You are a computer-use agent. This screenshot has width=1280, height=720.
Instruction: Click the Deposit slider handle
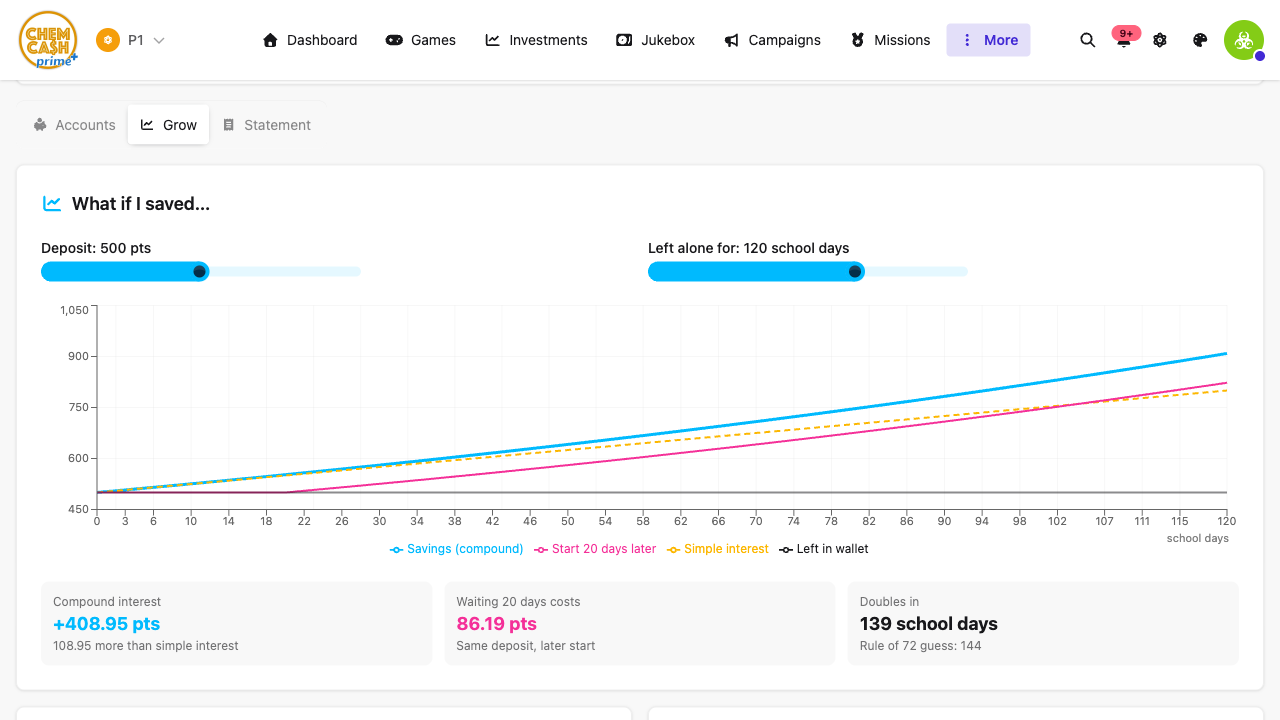click(x=199, y=272)
